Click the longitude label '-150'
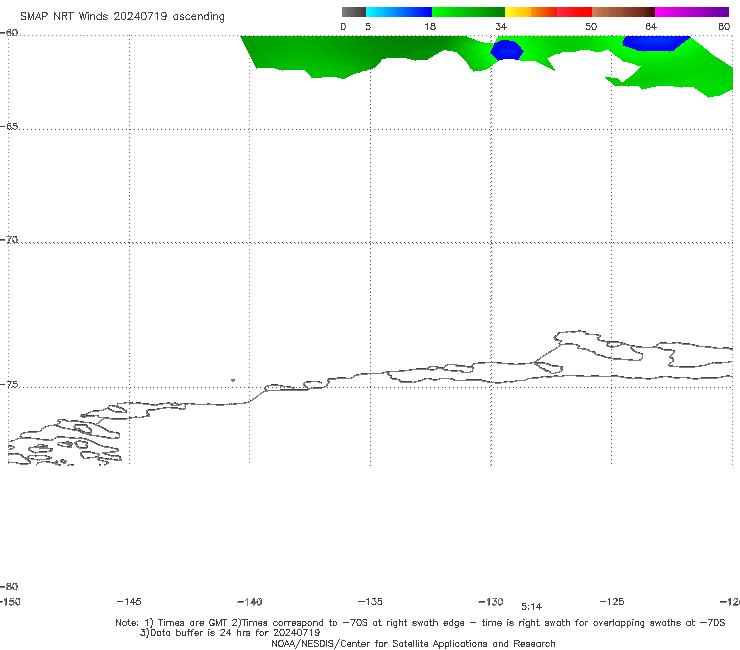740x650 pixels. (x=10, y=602)
